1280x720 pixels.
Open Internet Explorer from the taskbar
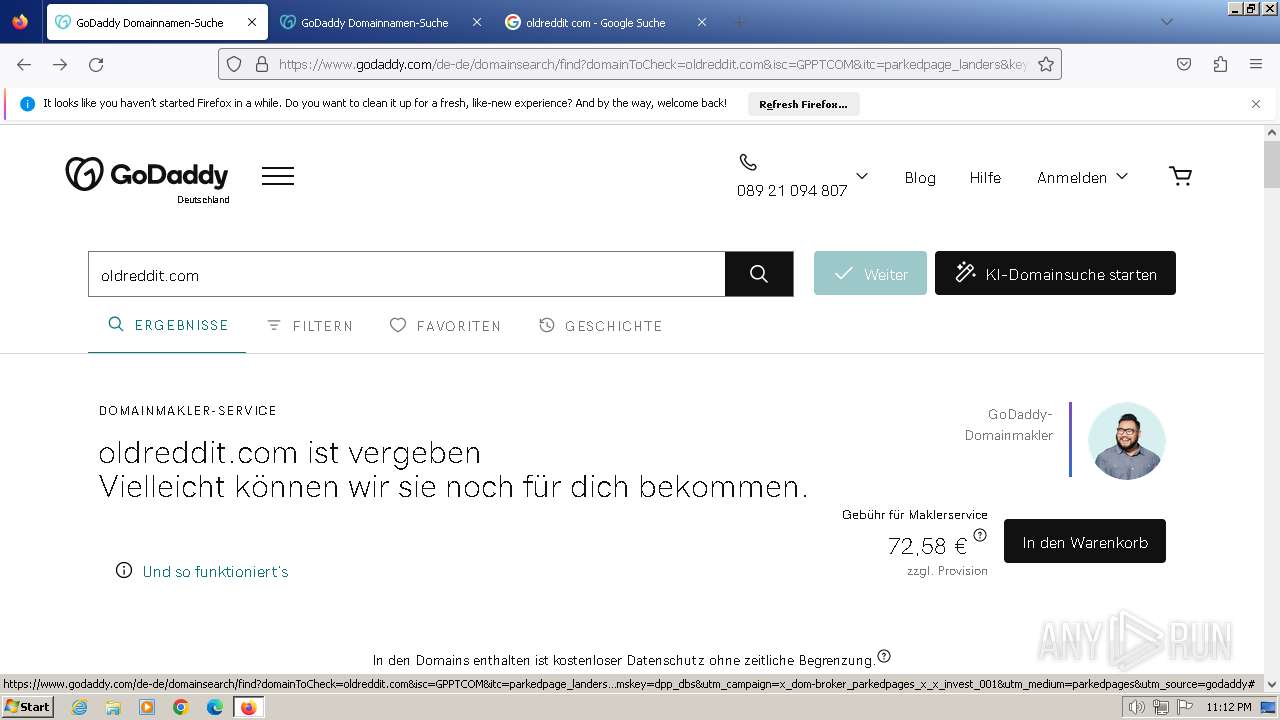click(79, 707)
